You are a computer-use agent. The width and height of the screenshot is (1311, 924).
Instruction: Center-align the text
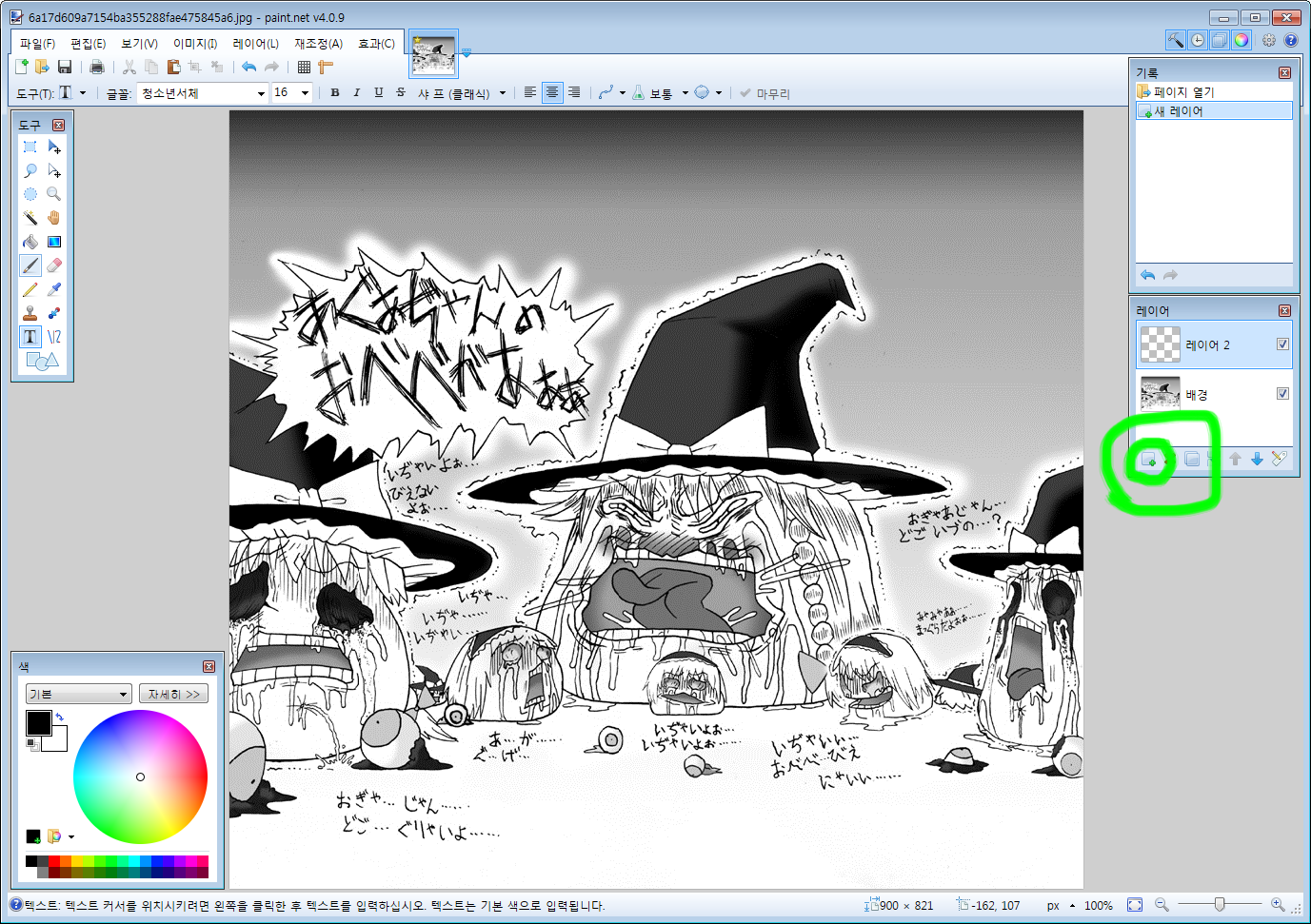552,92
